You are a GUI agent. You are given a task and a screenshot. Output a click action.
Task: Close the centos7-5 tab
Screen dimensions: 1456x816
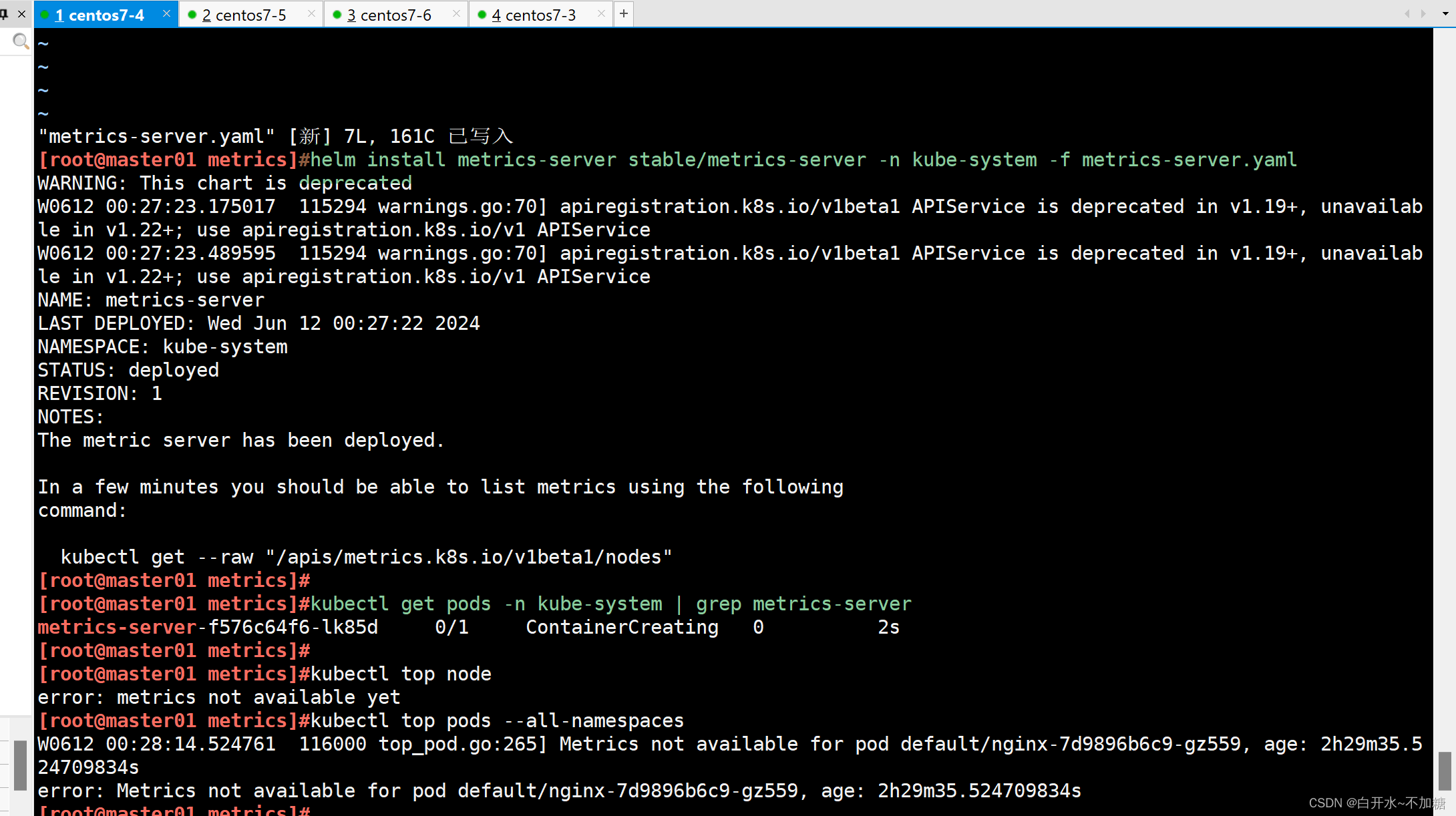coord(311,13)
